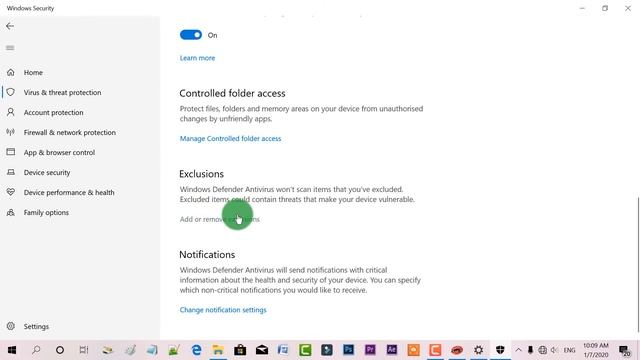Open Firewall & network protection page

click(70, 132)
